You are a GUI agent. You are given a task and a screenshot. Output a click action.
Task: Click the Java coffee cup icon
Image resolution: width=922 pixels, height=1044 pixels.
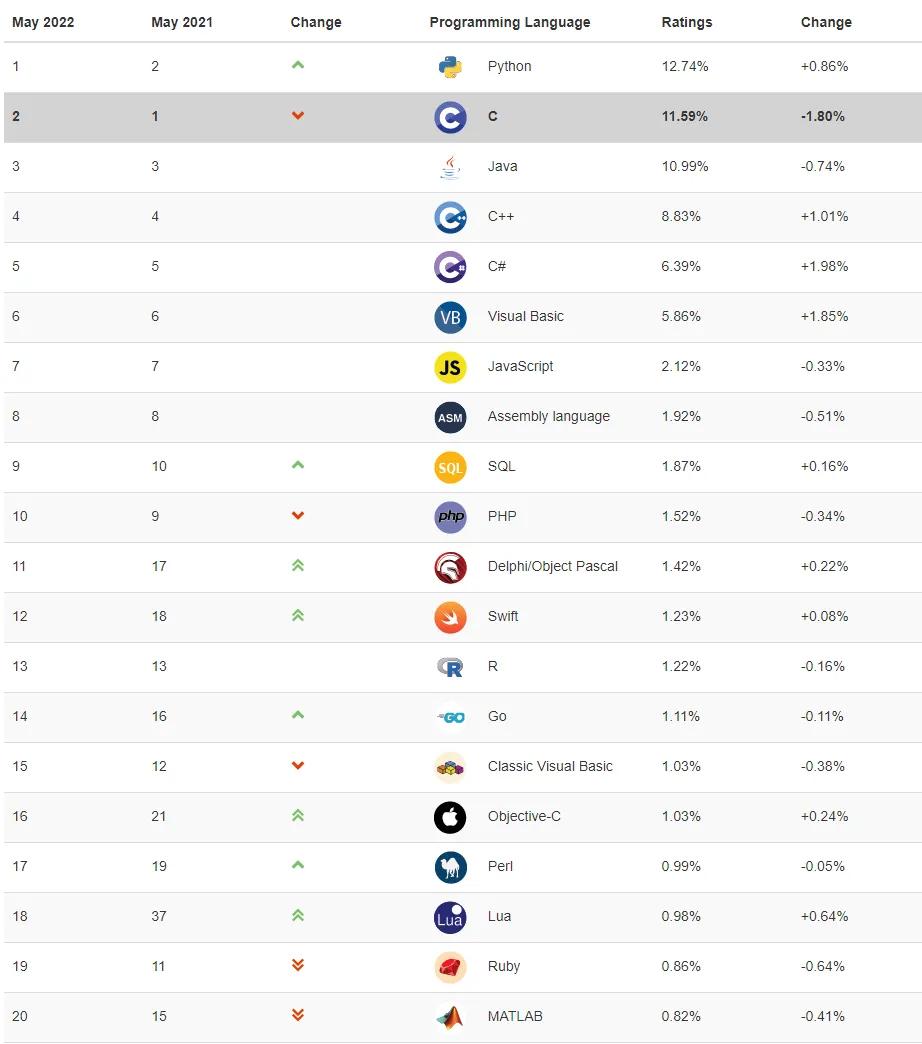[450, 167]
